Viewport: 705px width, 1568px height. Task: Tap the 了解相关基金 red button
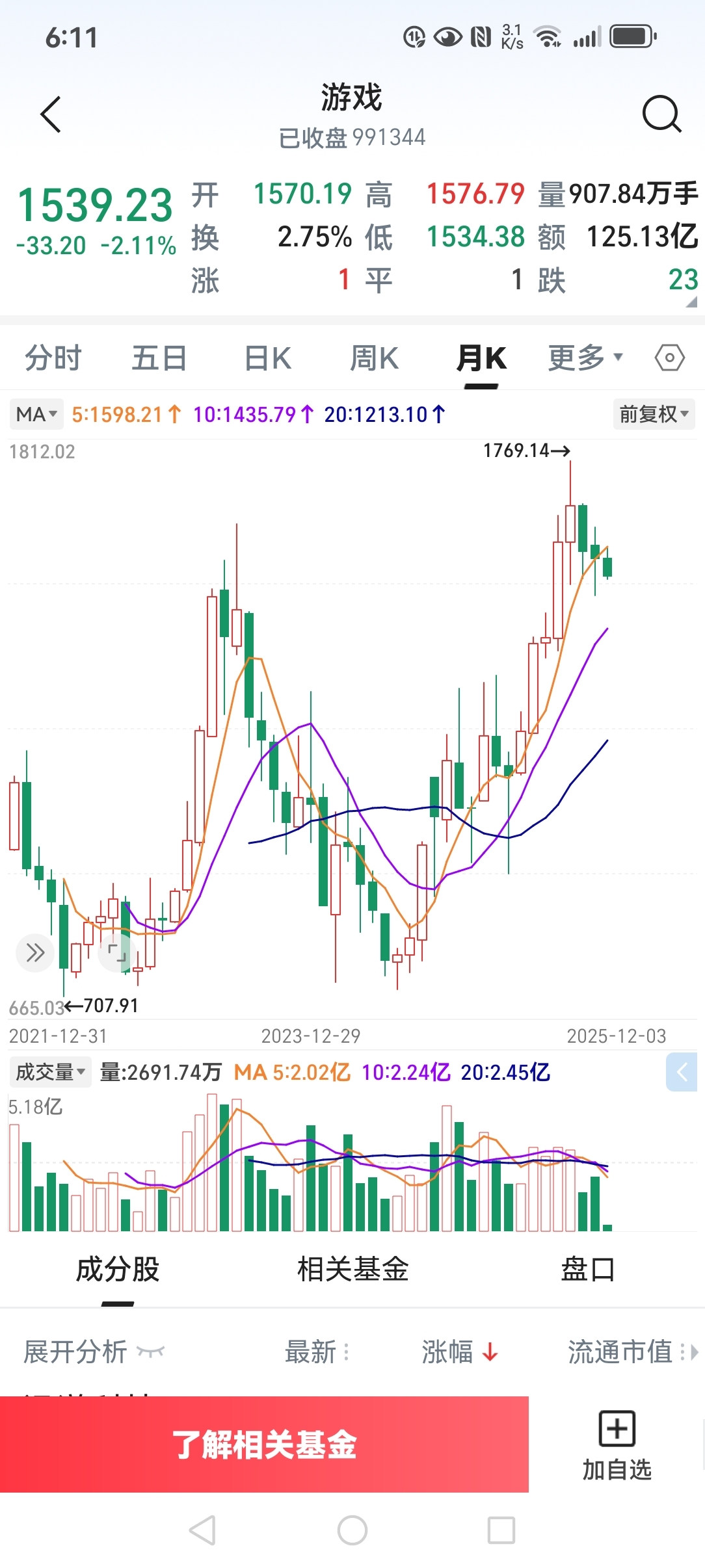tap(264, 1444)
